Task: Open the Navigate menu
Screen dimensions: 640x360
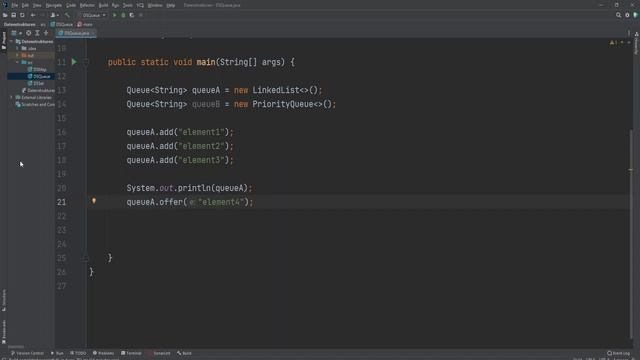Action: coord(53,5)
